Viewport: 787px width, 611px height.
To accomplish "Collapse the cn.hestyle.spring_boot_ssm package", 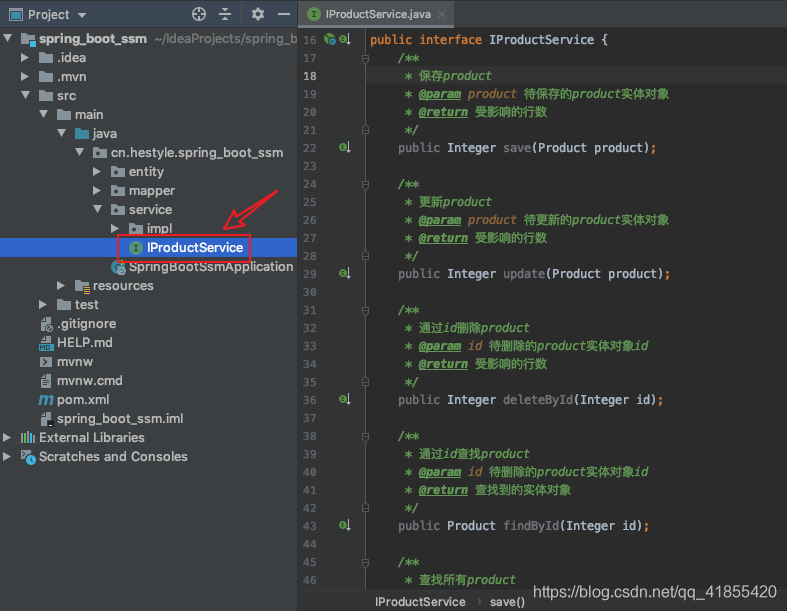I will pyautogui.click(x=80, y=152).
